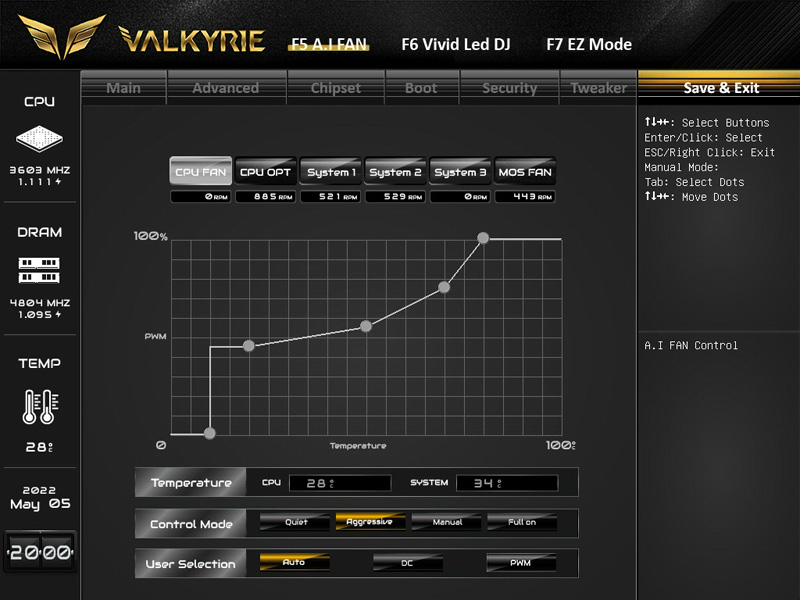Set control mode to Quiet
The image size is (800, 600).
point(295,522)
